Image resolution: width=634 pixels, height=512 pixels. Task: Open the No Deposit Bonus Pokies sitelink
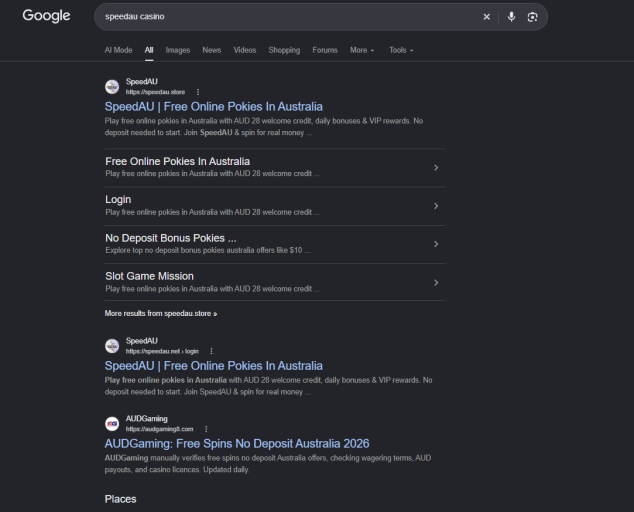point(171,238)
